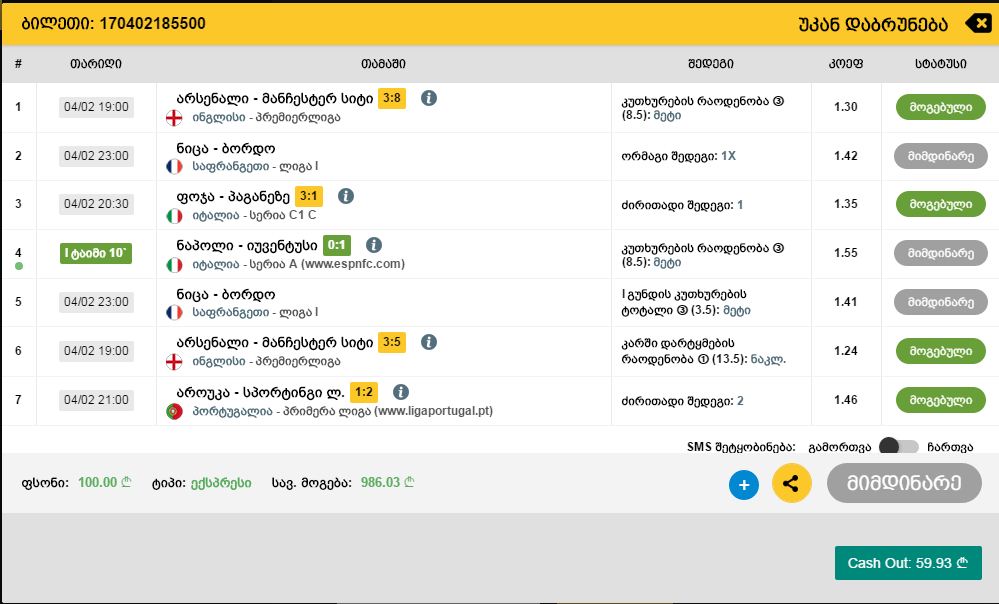Click ნიცა - ბორდო match in row 2
Image resolution: width=999 pixels, height=604 pixels.
point(226,148)
